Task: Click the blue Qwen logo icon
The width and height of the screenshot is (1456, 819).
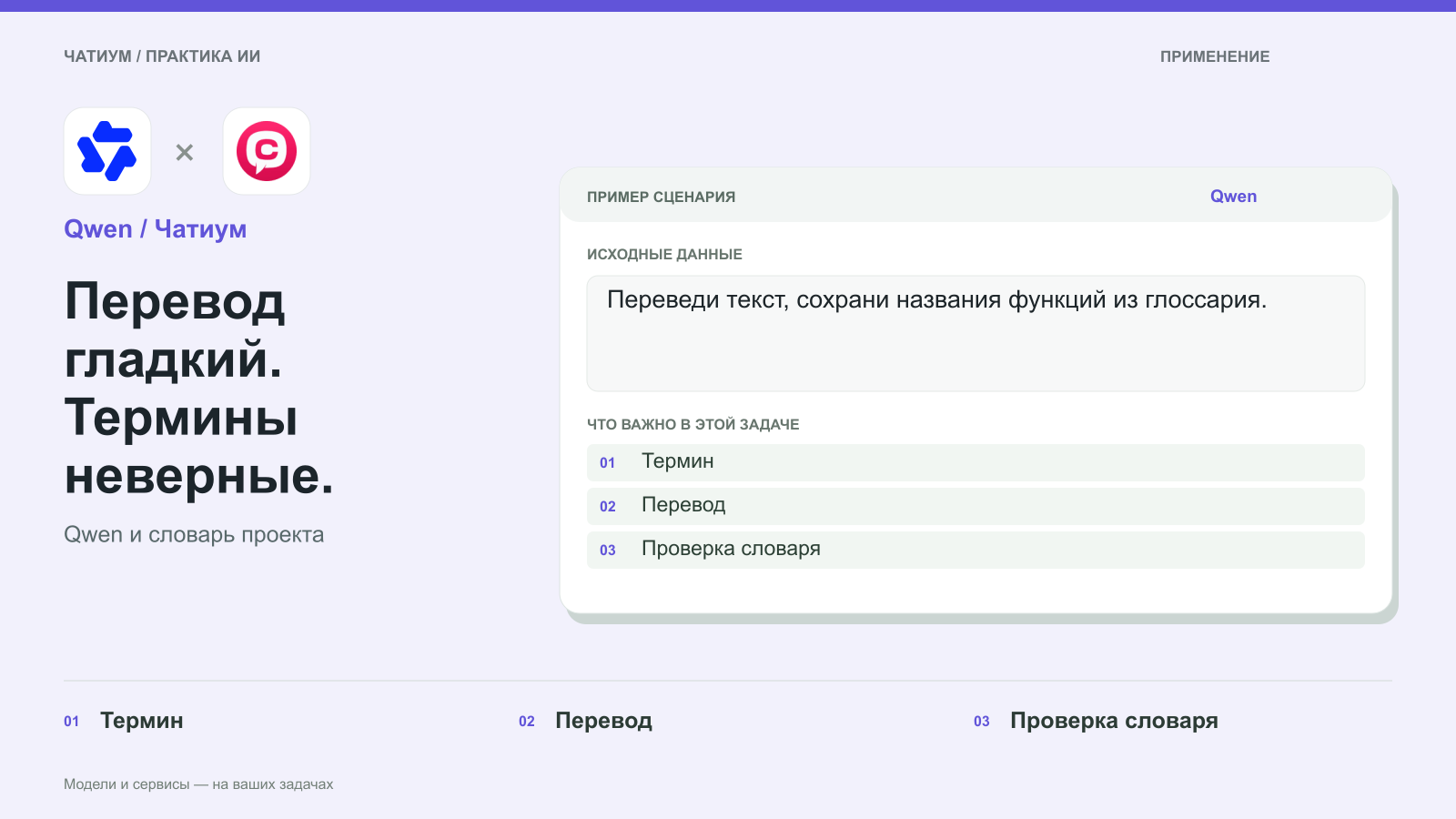Action: tap(107, 151)
